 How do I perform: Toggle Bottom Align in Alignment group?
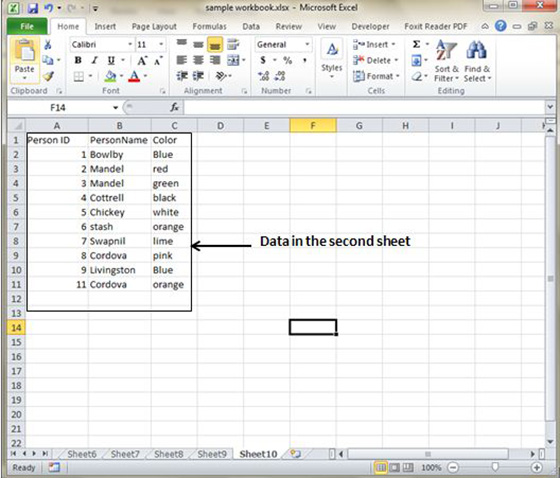pyautogui.click(x=215, y=44)
